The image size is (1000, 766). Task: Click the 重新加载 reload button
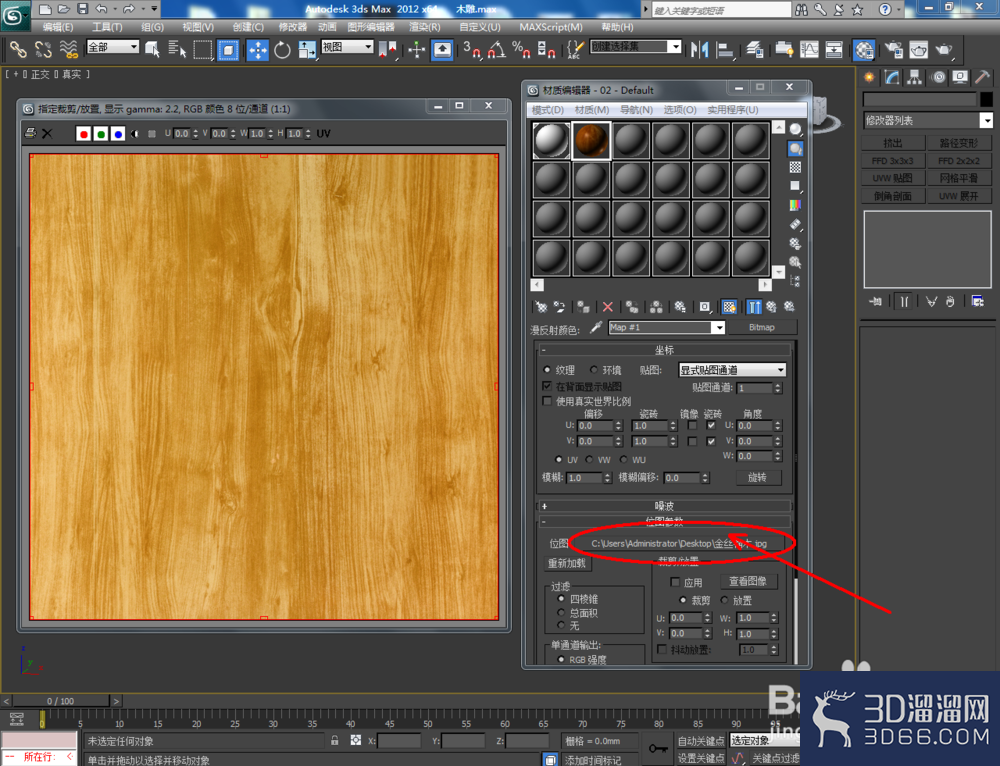[x=567, y=563]
